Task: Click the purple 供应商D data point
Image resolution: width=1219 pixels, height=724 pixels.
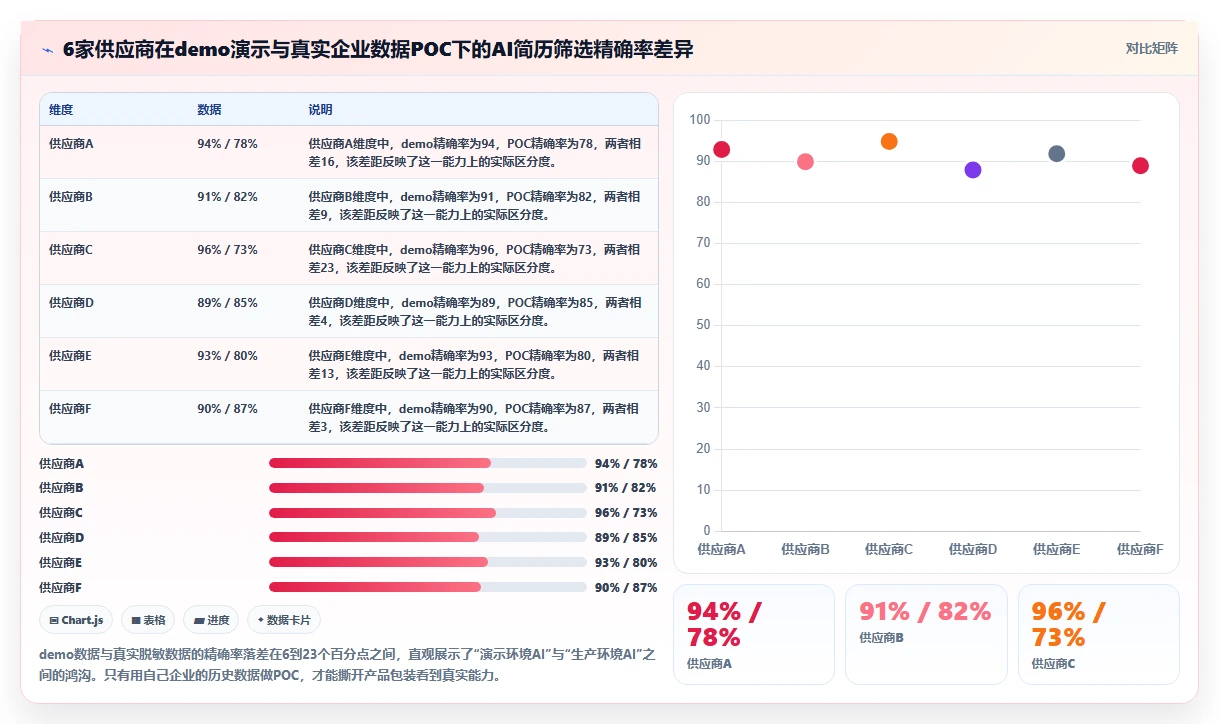Action: point(973,170)
